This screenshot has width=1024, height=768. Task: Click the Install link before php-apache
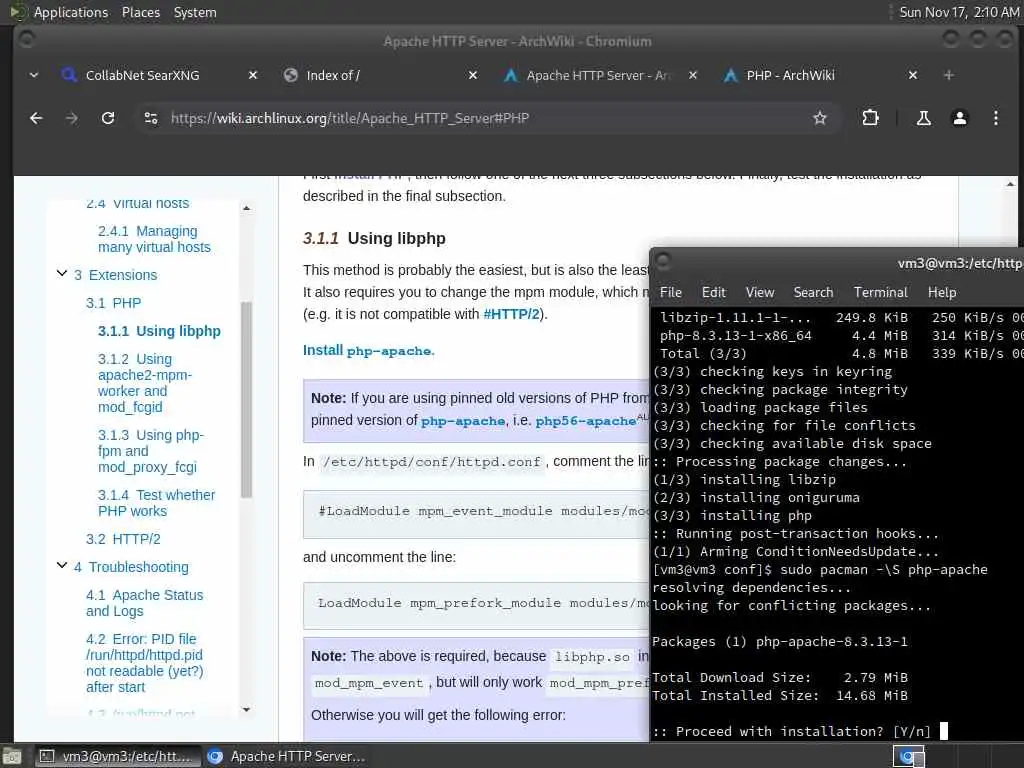coord(323,350)
